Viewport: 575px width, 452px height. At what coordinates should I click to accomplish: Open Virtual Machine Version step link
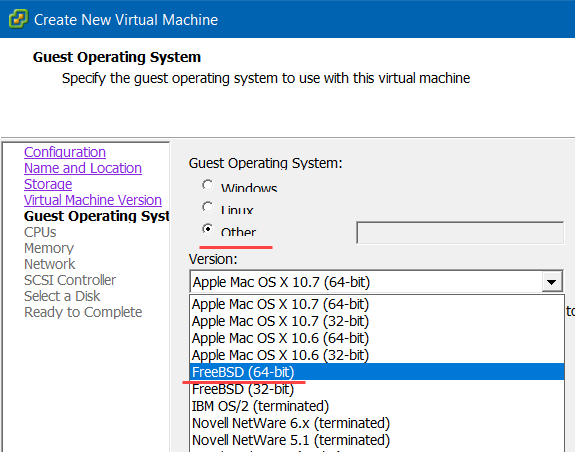[93, 200]
